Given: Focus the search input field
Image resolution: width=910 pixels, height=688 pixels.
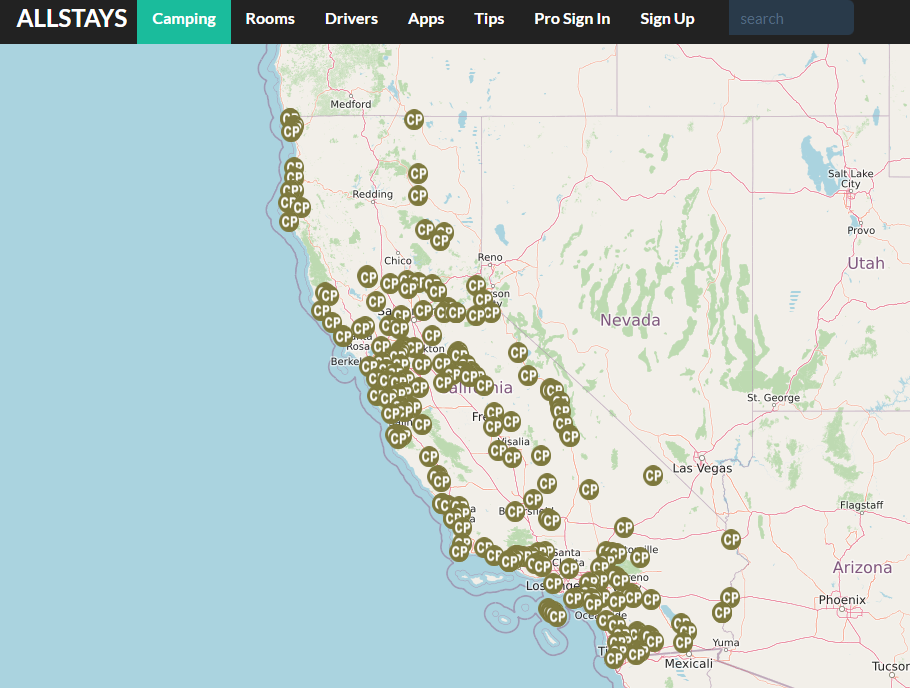Looking at the screenshot, I should [791, 19].
